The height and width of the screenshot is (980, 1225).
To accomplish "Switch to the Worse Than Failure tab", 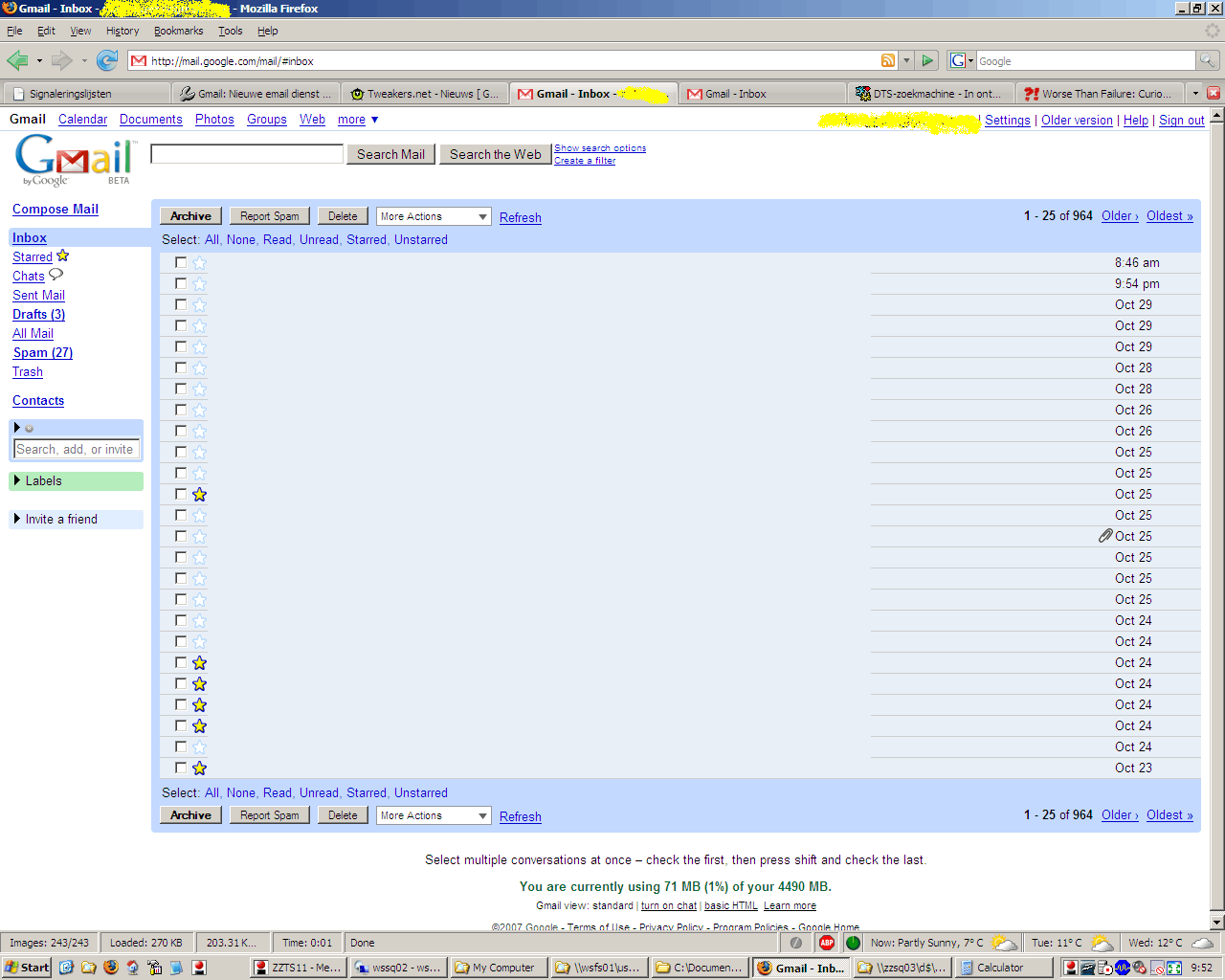I will 1099,94.
